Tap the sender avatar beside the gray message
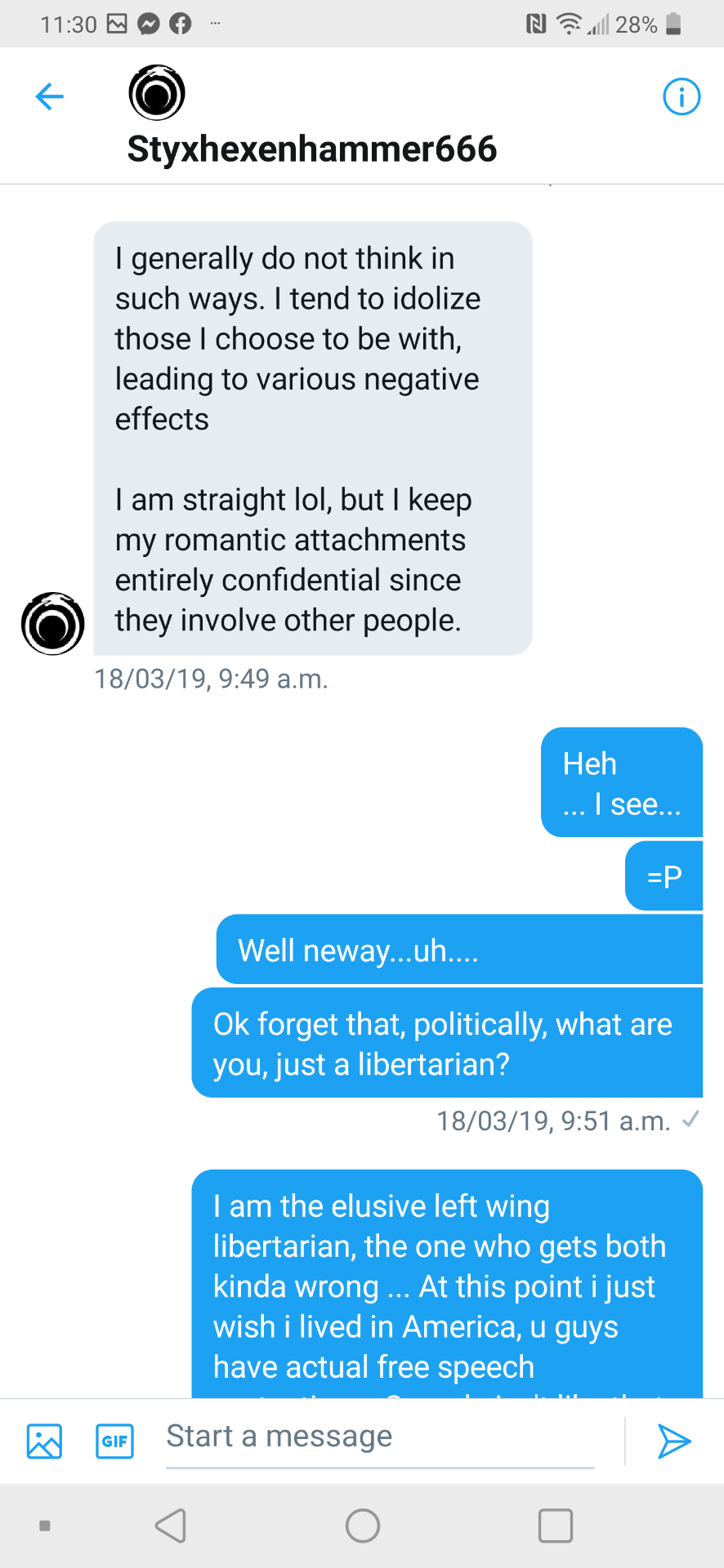 (x=53, y=623)
